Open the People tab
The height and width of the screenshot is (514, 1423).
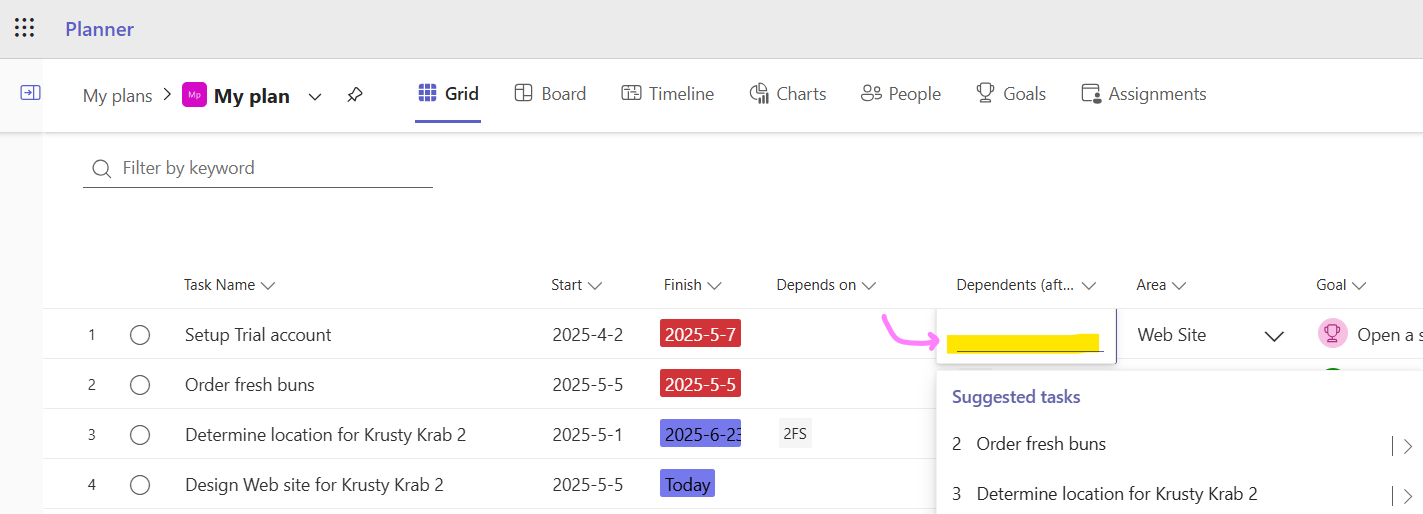coord(900,93)
